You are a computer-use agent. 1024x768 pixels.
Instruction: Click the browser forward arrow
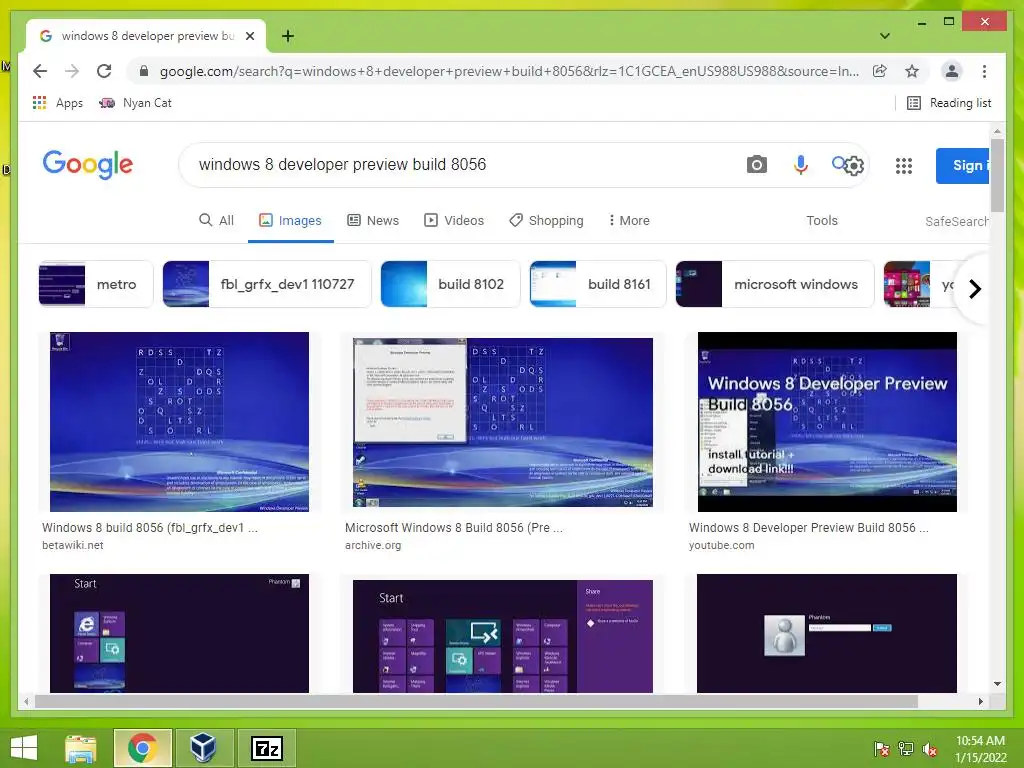tap(72, 71)
